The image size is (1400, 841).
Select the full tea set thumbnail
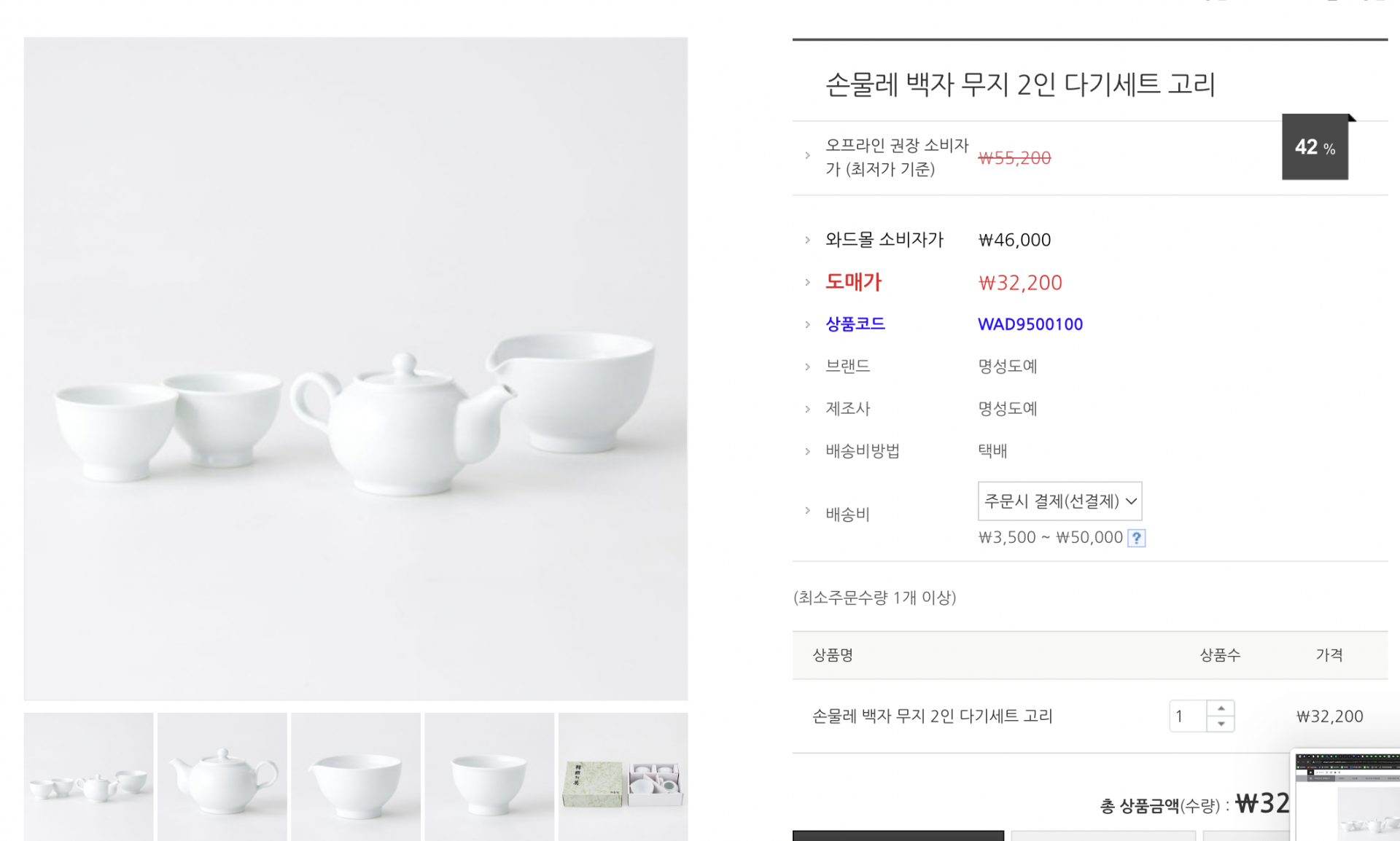pos(88,777)
